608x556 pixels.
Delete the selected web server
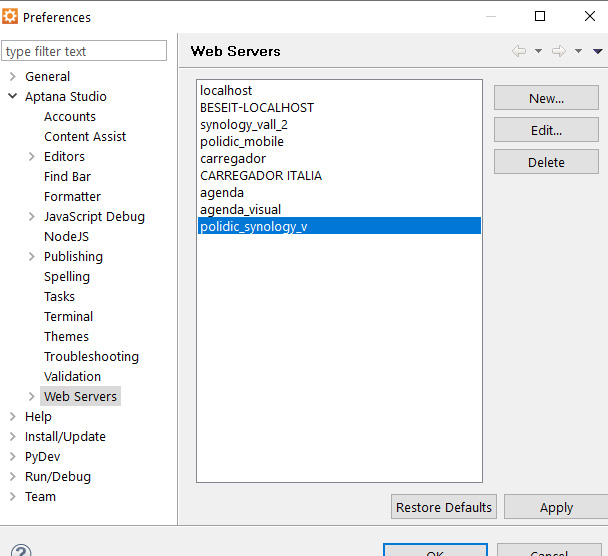546,162
